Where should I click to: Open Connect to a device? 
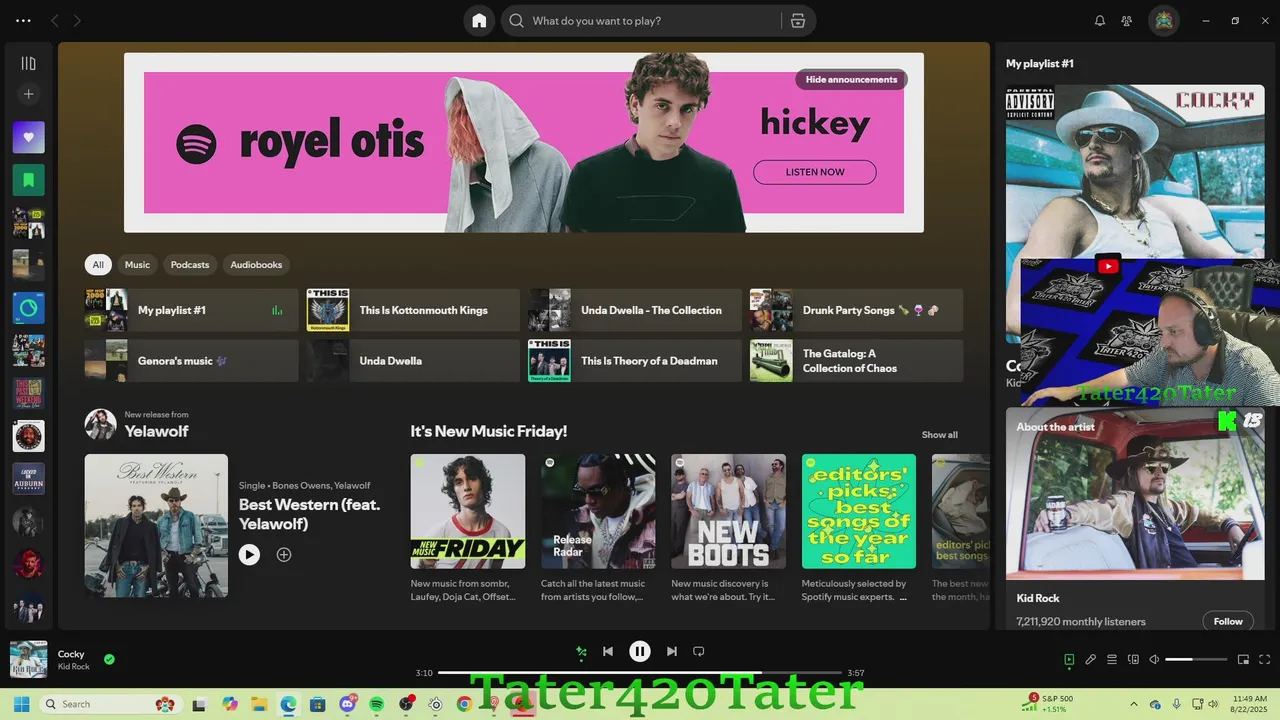1133,660
